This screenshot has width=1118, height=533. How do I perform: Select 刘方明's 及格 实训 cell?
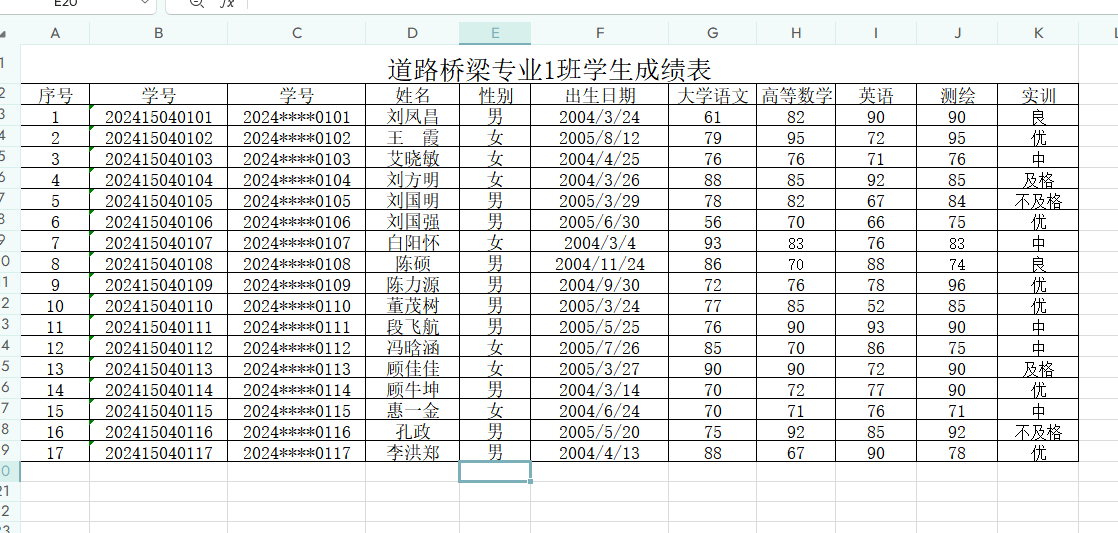(1038, 180)
